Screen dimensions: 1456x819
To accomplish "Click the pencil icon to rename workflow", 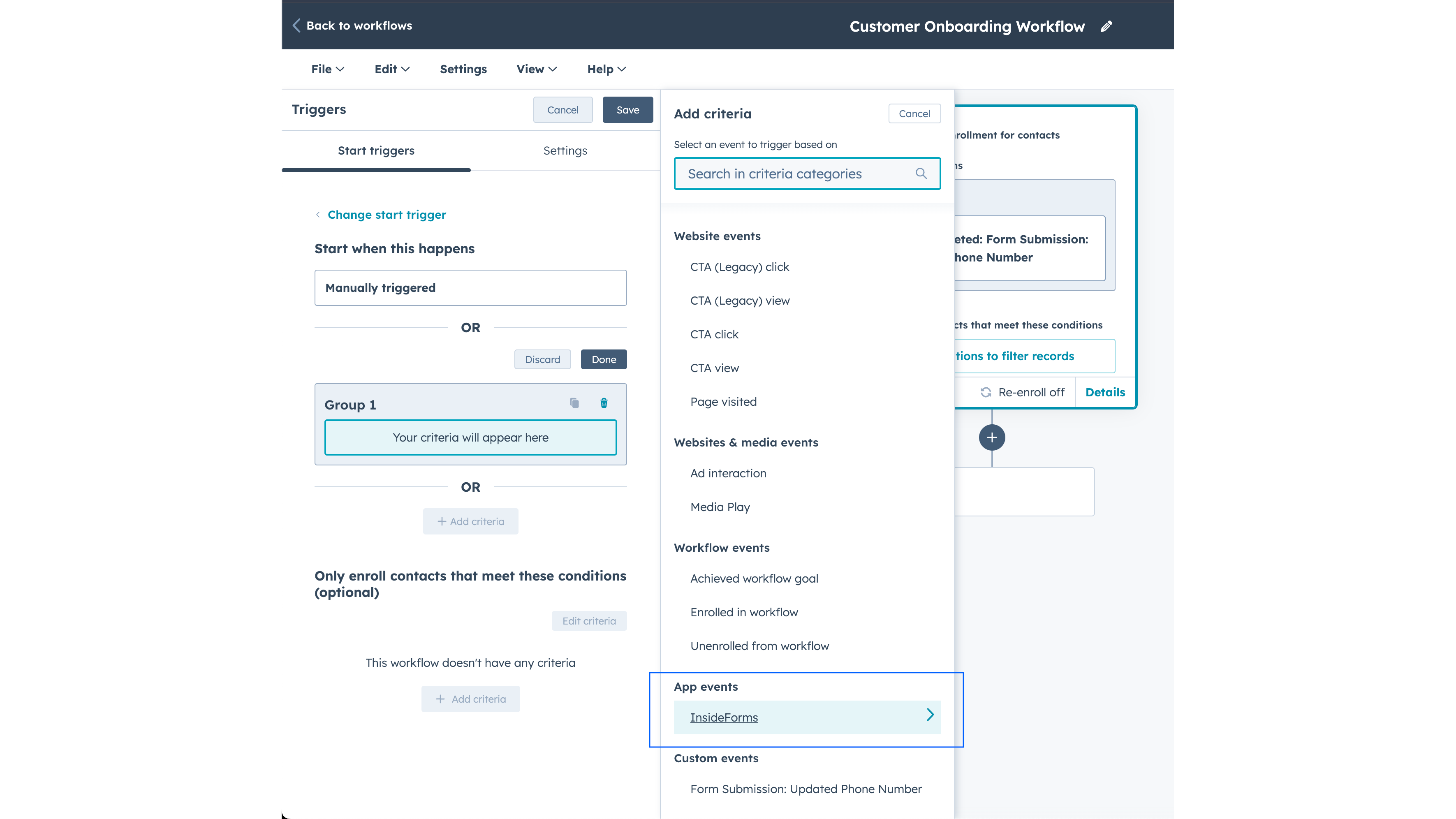I will pos(1106,27).
